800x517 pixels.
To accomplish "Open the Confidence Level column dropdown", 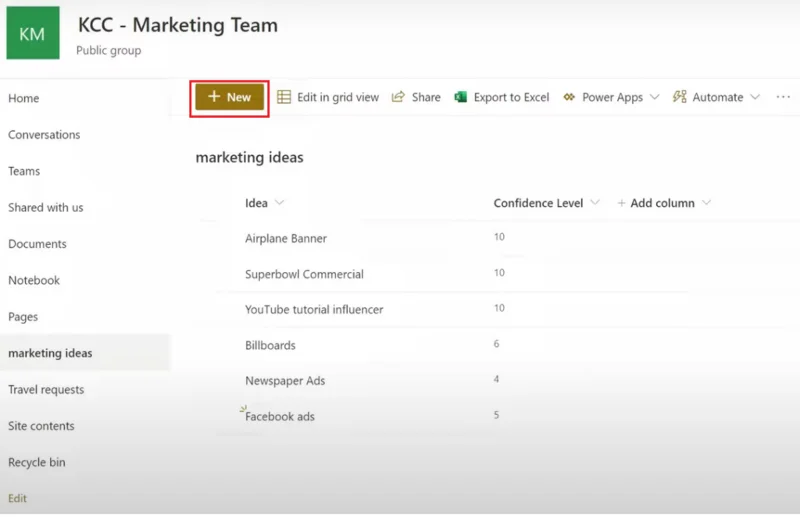I will click(x=594, y=203).
